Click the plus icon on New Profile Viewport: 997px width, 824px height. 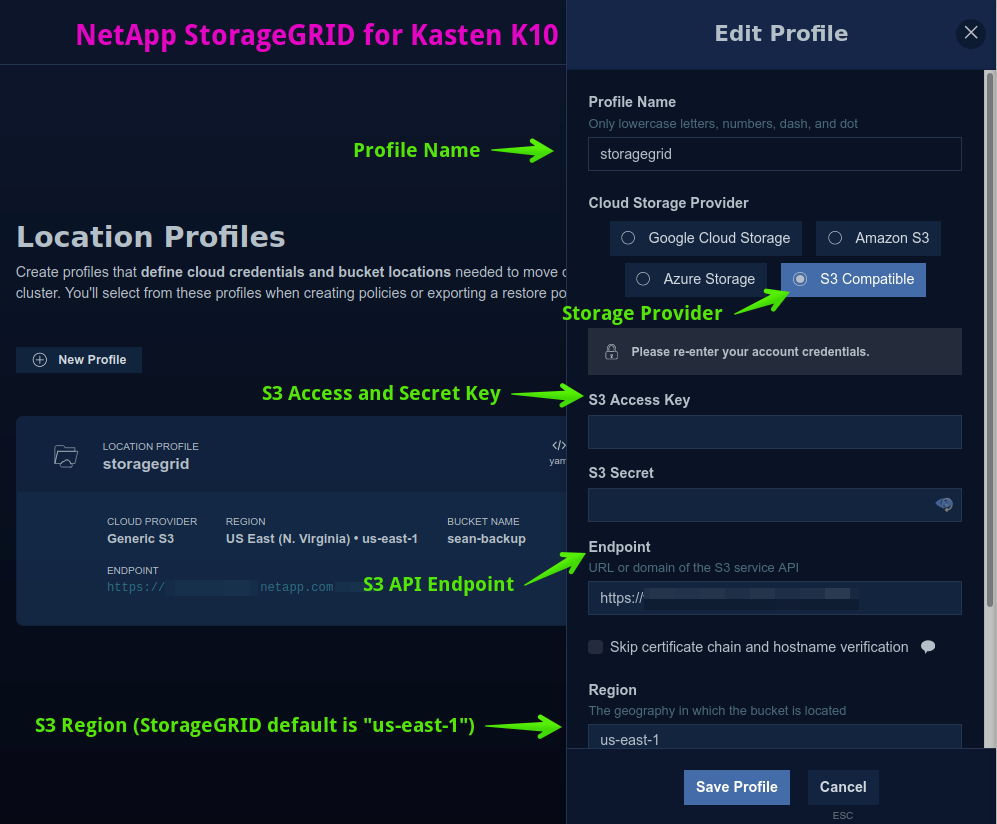pyautogui.click(x=39, y=360)
